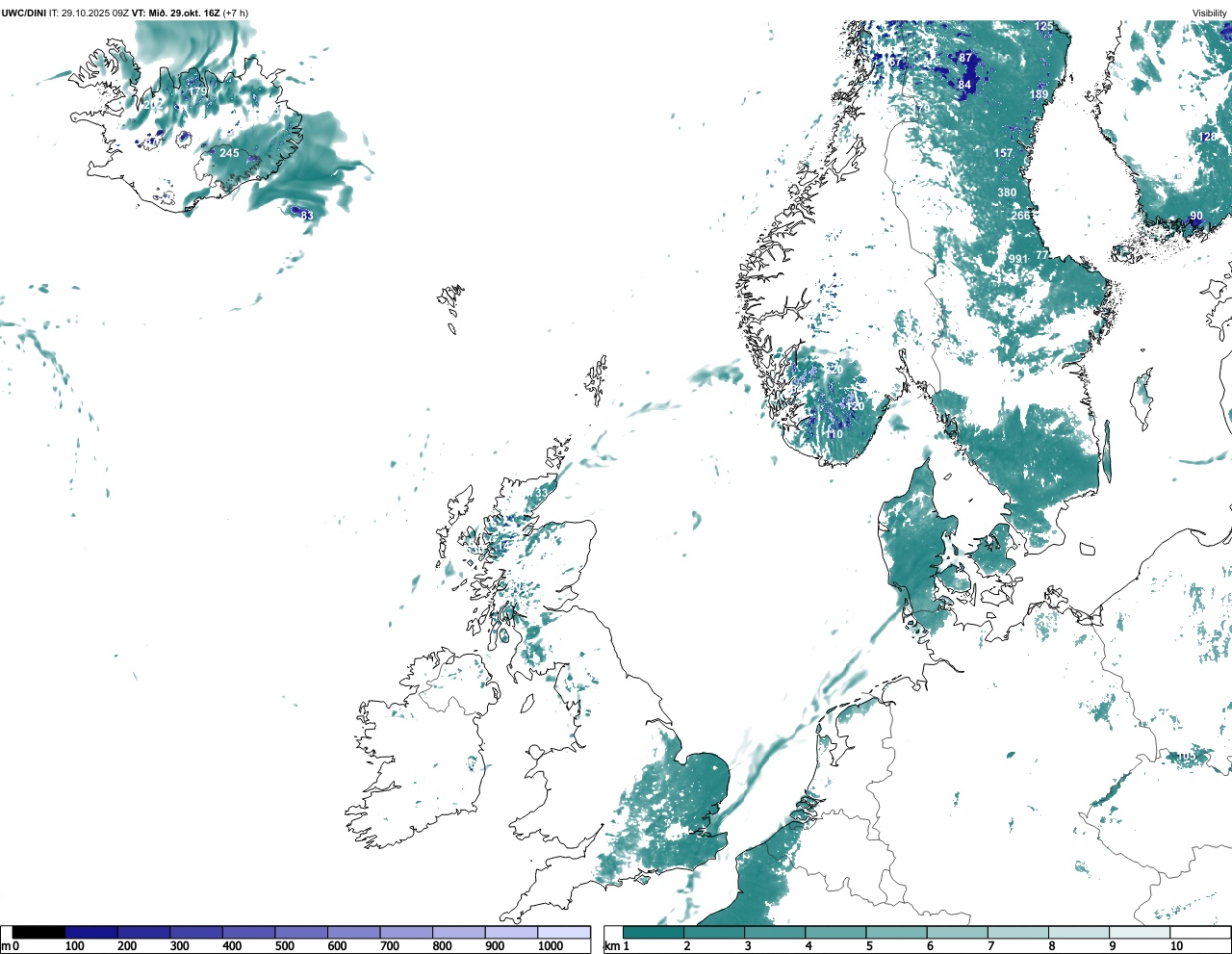The width and height of the screenshot is (1232, 954).
Task: Click the '189' value on the Swedish coast
Action: [1039, 94]
